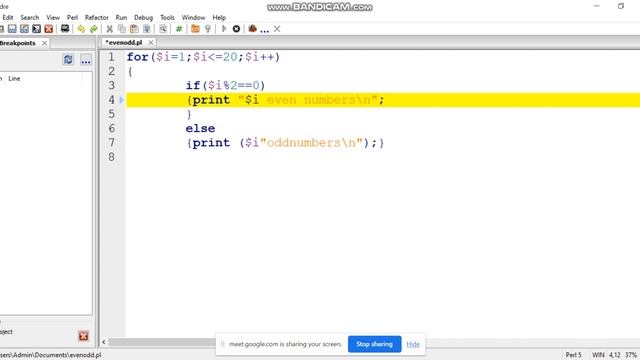Open Find with the magnifier icon
The height and width of the screenshot is (360, 640).
point(163,29)
